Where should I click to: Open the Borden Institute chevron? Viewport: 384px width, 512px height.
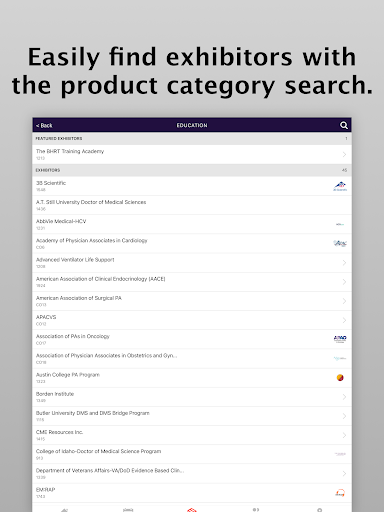pyautogui.click(x=344, y=397)
